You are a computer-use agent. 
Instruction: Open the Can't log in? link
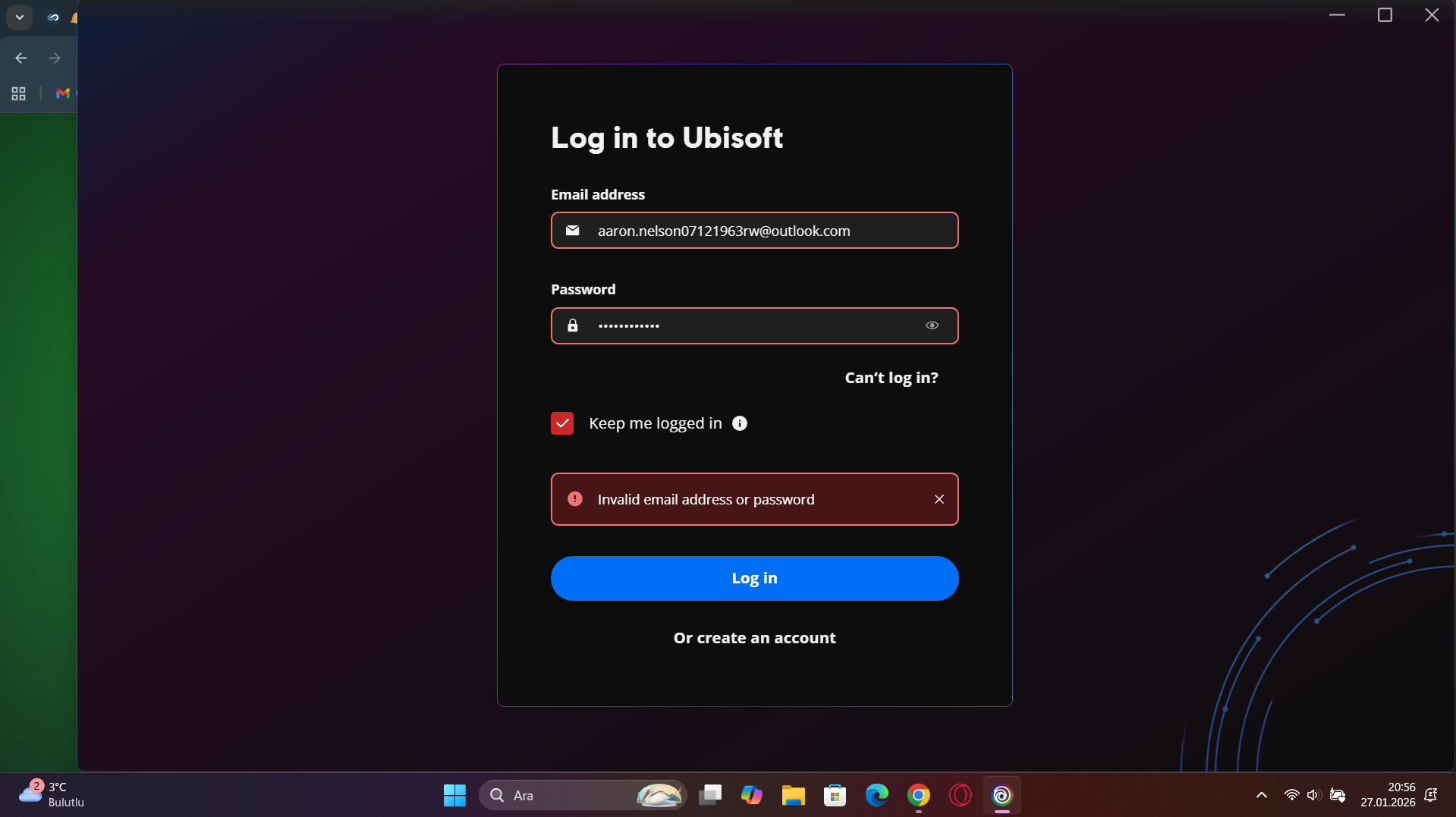pyautogui.click(x=892, y=378)
